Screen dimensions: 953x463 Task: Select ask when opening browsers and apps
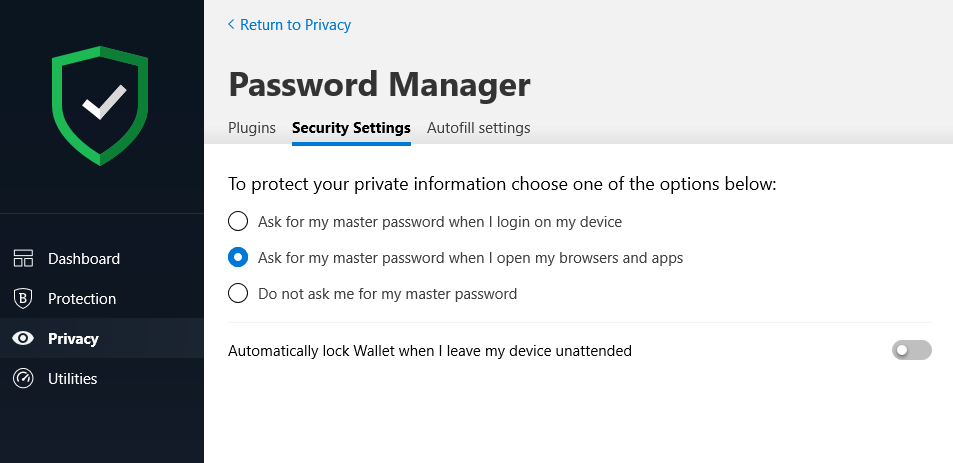(238, 258)
